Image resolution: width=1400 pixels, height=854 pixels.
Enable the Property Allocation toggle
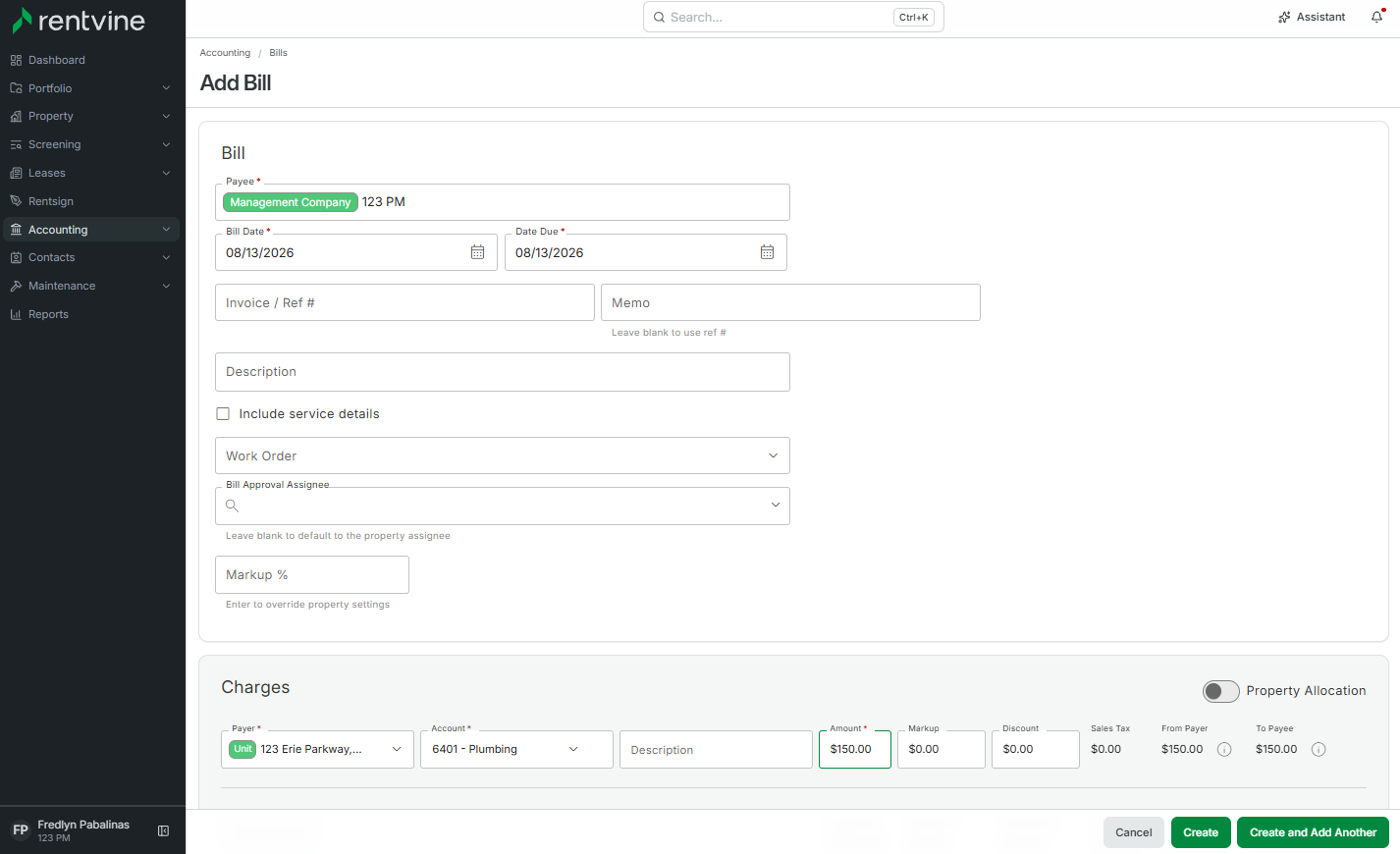pos(1221,691)
